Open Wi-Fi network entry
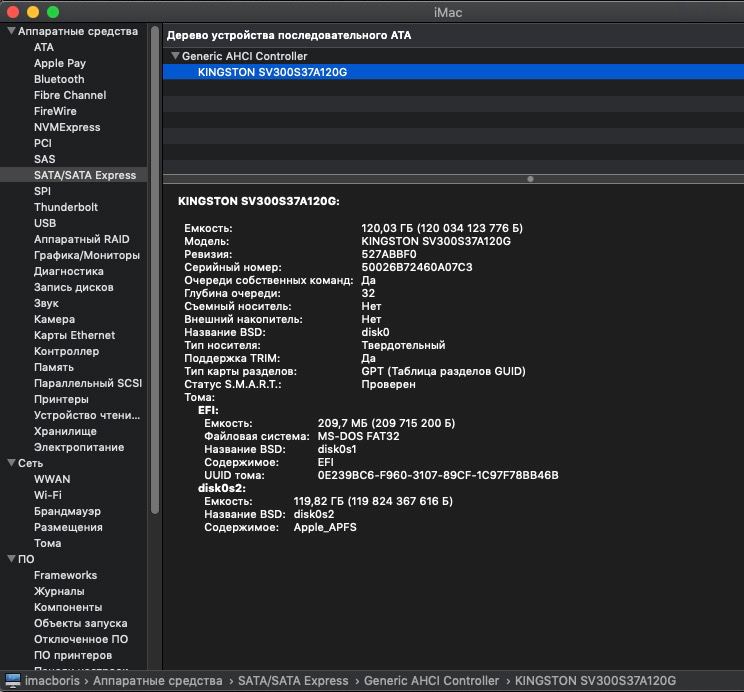Image resolution: width=744 pixels, height=692 pixels. tap(47, 495)
